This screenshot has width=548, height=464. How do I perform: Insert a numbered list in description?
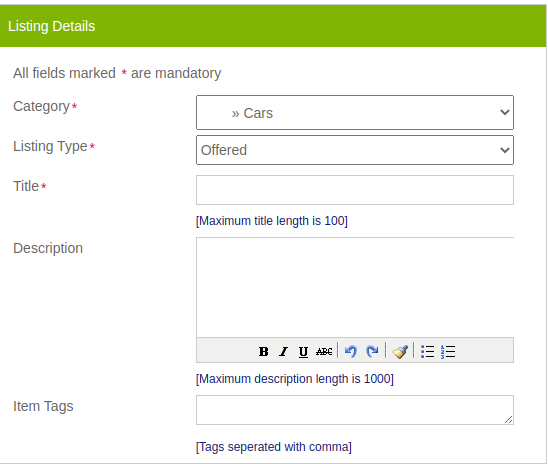pos(448,351)
